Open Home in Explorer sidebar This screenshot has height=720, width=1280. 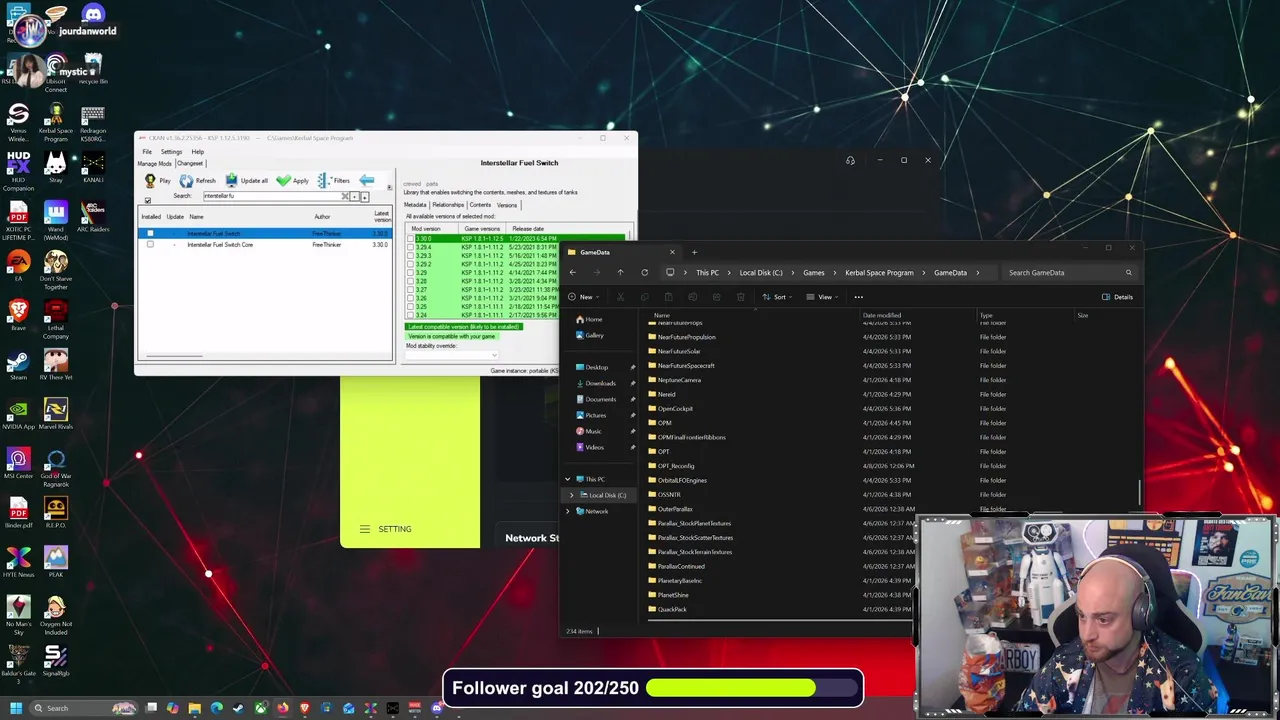pos(589,319)
